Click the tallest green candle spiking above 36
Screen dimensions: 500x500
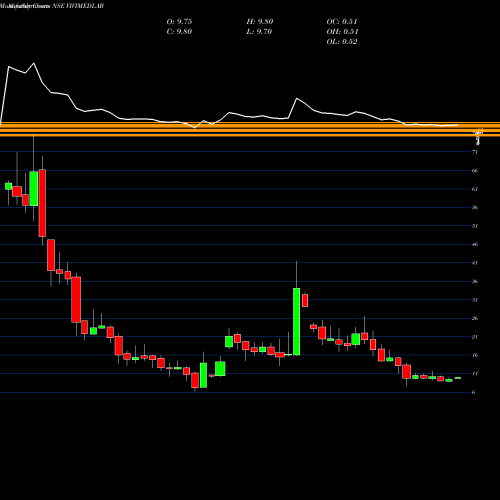[x=296, y=321]
